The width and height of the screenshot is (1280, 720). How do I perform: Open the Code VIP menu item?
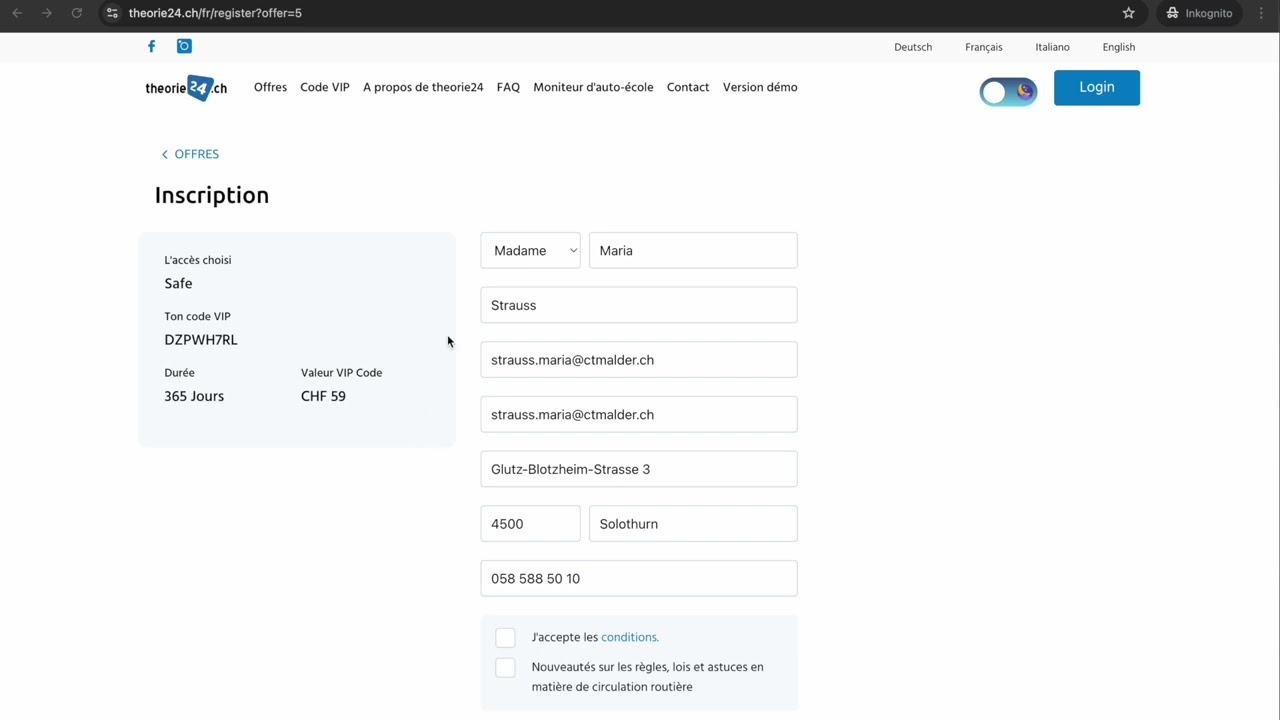click(x=325, y=87)
